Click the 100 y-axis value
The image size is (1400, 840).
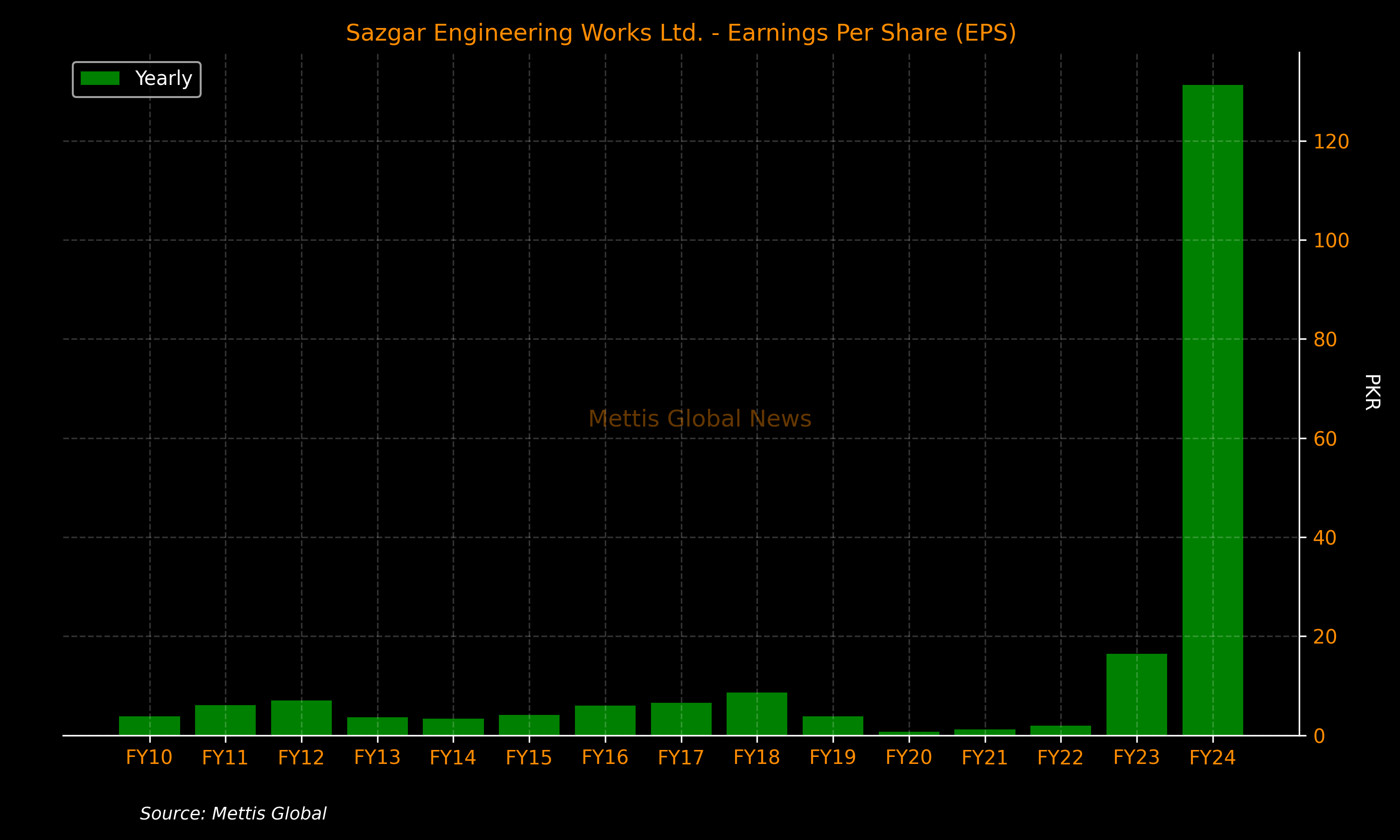pos(1331,240)
